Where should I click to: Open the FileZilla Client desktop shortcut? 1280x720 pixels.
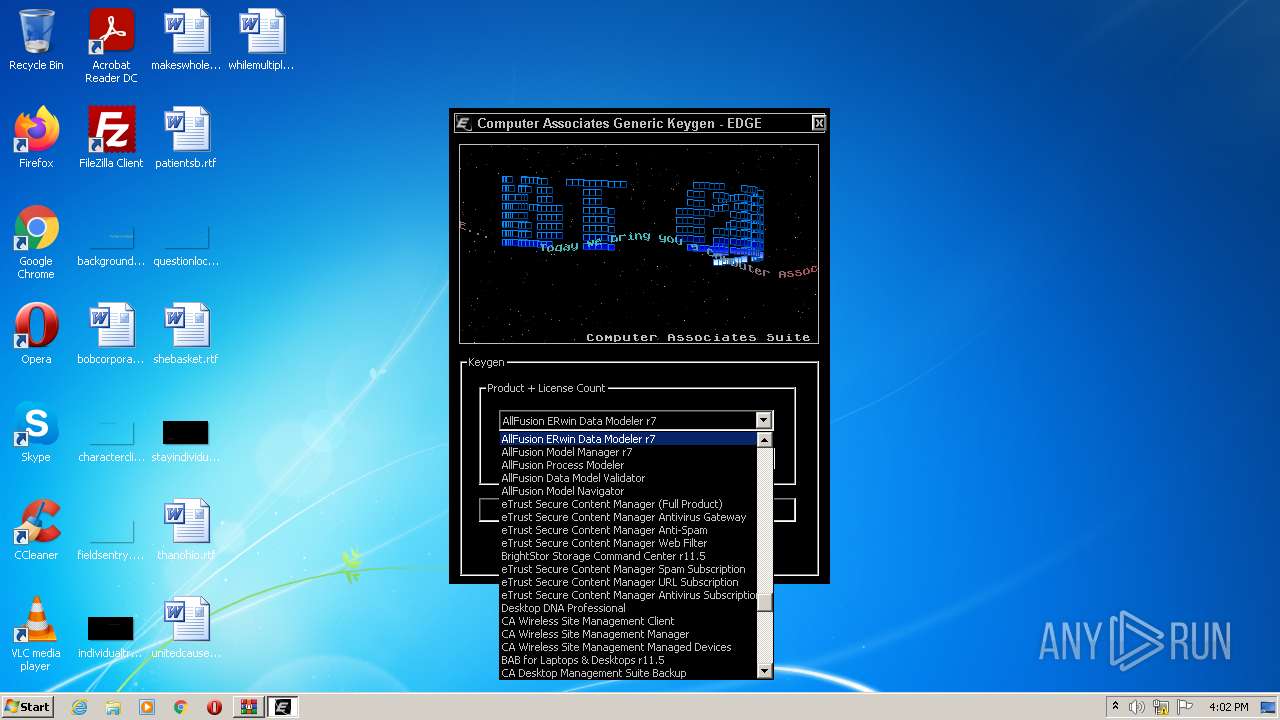[111, 138]
